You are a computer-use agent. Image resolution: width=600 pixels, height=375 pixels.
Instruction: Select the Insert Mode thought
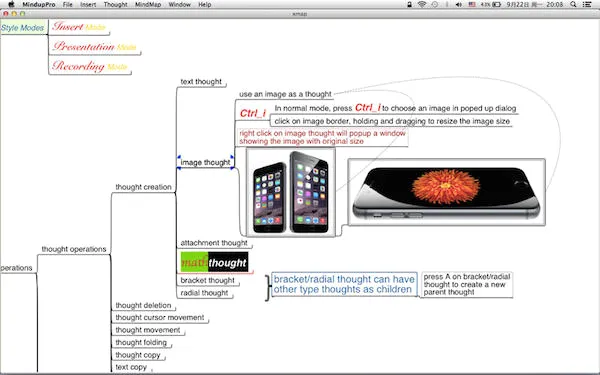click(x=79, y=27)
